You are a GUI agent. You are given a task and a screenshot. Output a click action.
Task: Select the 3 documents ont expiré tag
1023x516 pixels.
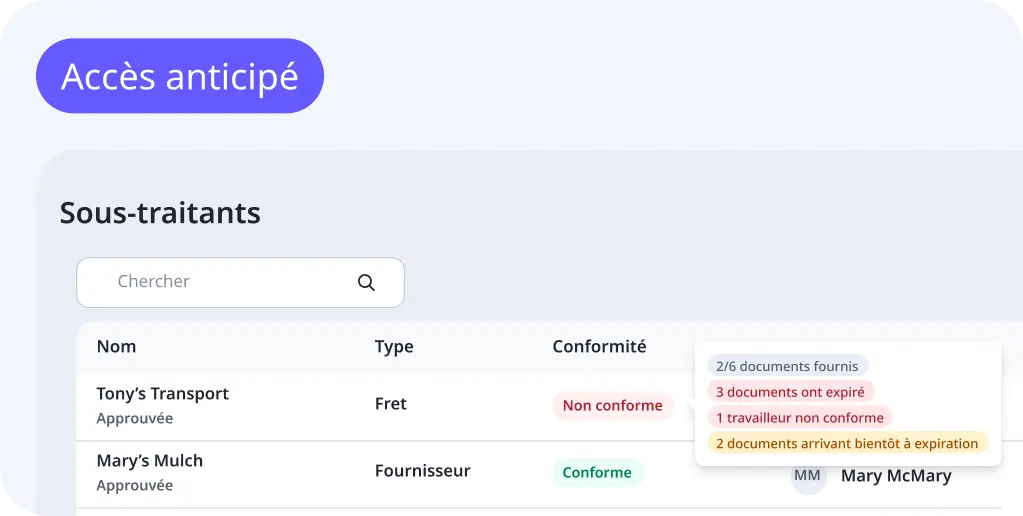click(790, 392)
